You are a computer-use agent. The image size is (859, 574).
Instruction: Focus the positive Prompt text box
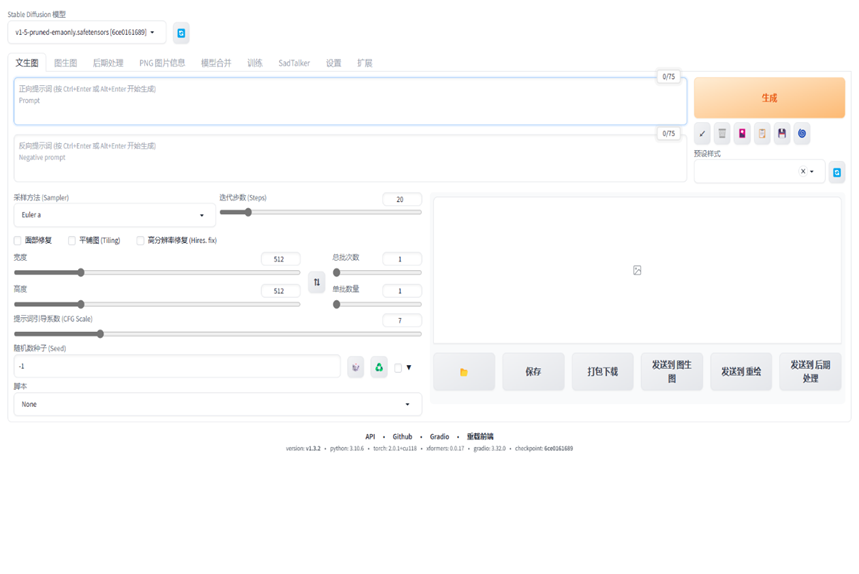[350, 101]
